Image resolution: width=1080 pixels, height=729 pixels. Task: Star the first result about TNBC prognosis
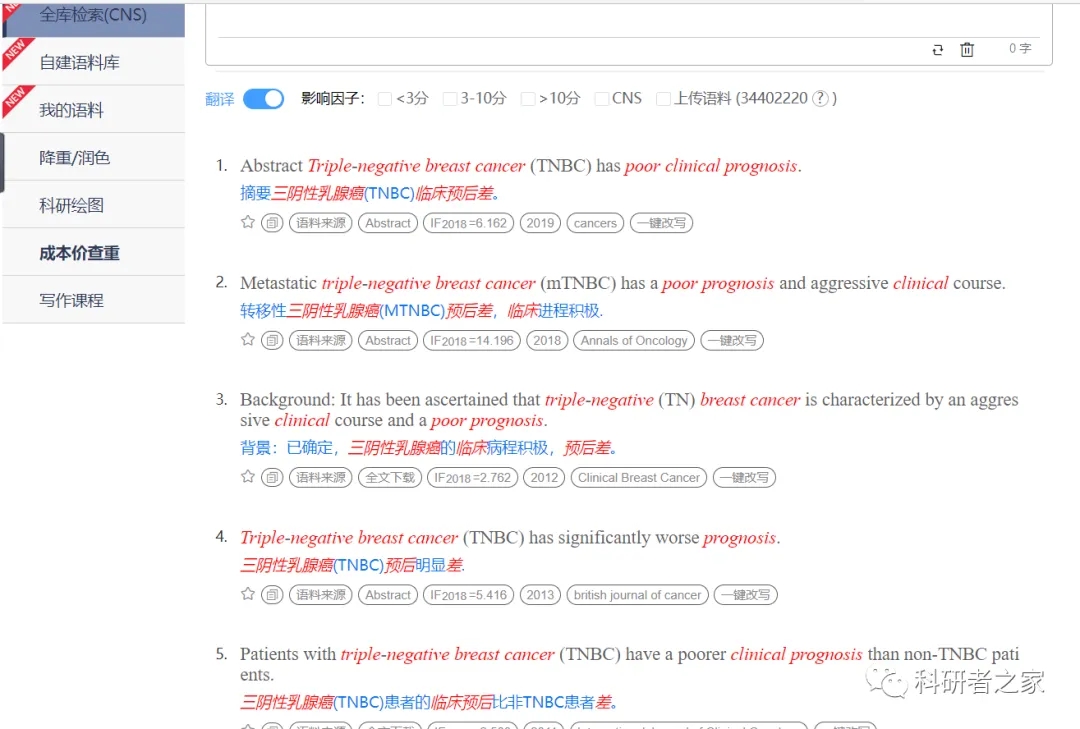click(248, 222)
